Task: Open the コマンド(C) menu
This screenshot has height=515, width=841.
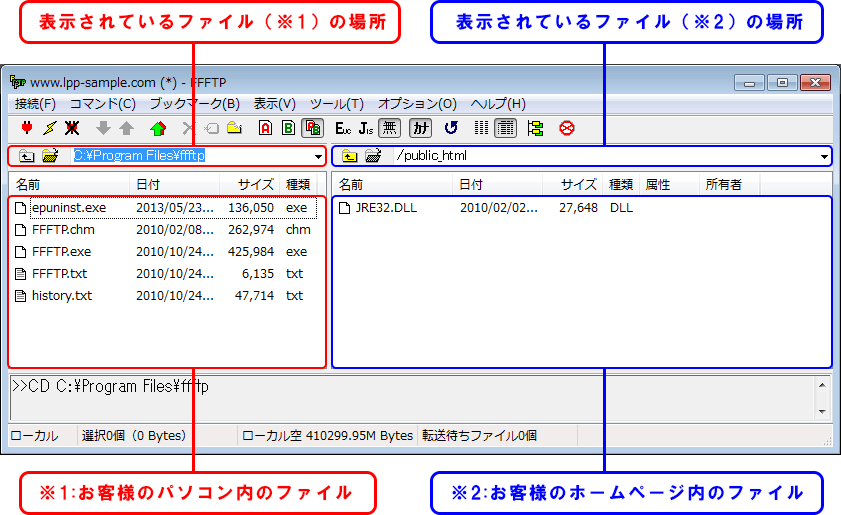Action: tap(103, 104)
